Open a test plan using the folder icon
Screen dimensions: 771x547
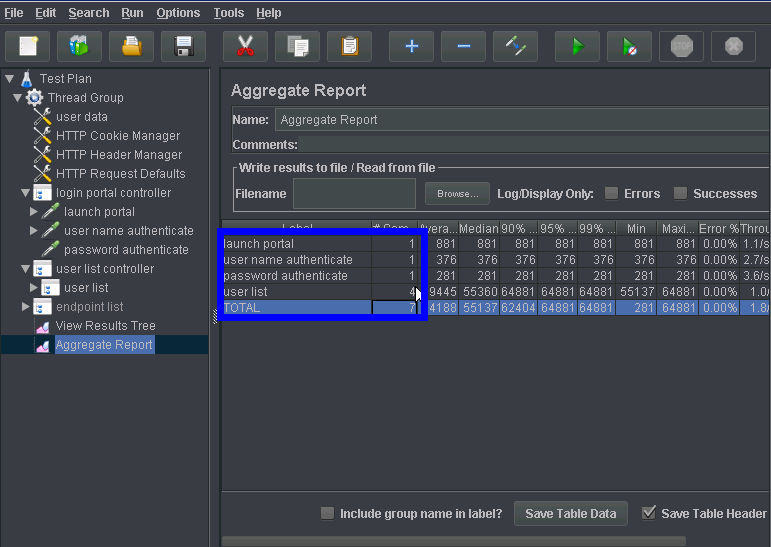click(131, 46)
